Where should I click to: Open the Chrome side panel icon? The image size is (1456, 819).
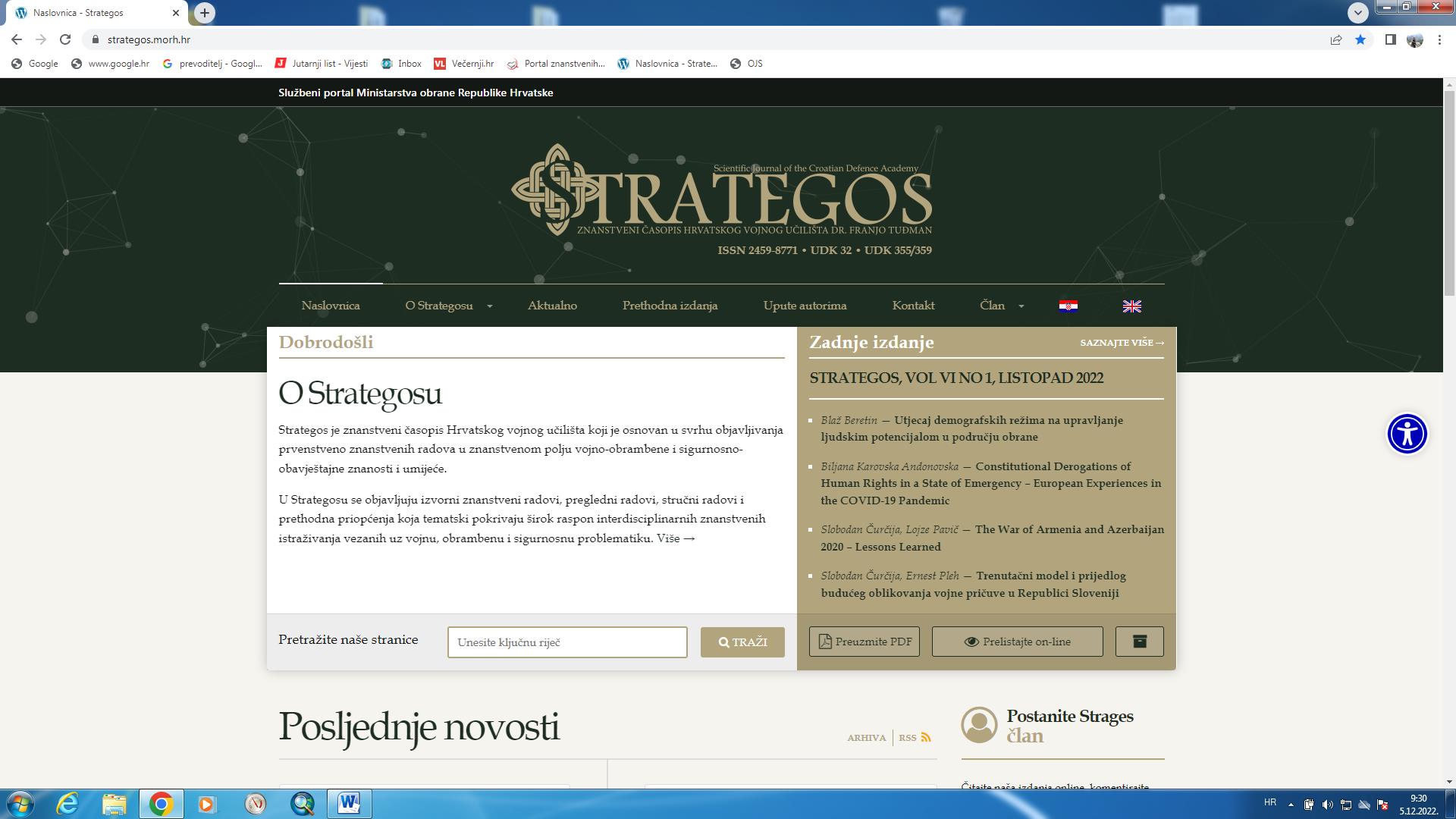(x=1391, y=39)
